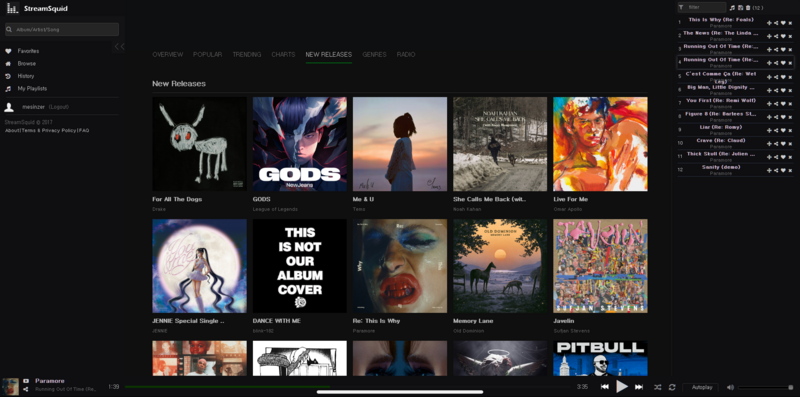Open the 'For All The Dogs' album cover

199,144
